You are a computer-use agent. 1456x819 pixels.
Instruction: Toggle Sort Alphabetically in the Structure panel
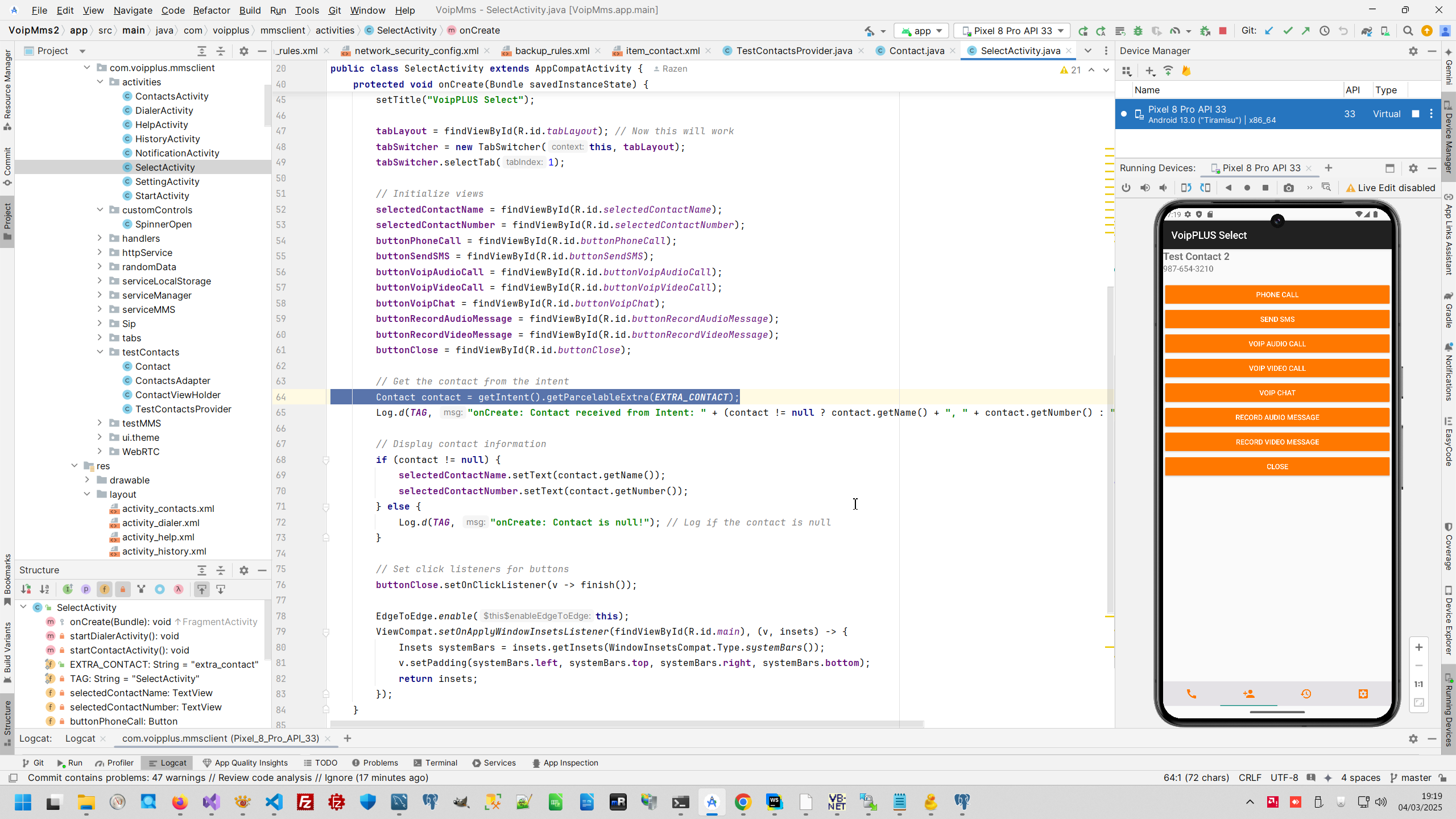click(44, 589)
